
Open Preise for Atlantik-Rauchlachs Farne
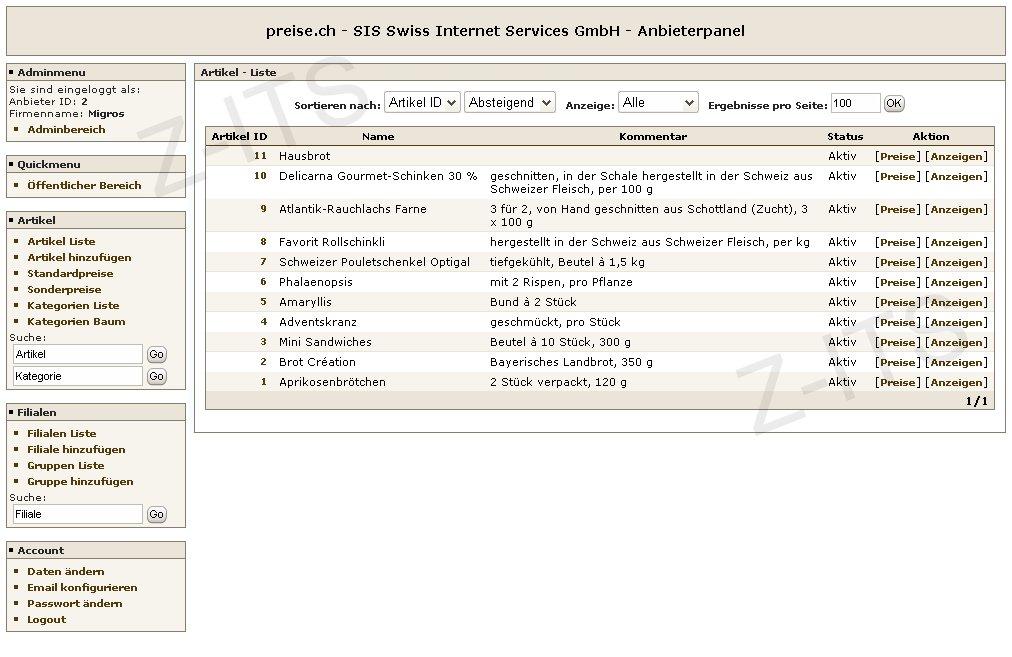click(898, 209)
